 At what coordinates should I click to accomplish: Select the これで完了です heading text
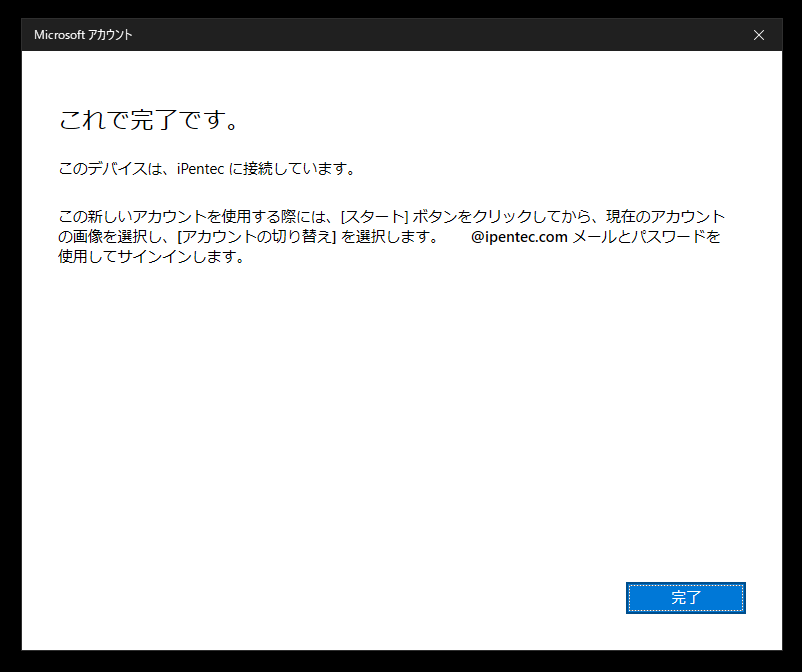145,119
